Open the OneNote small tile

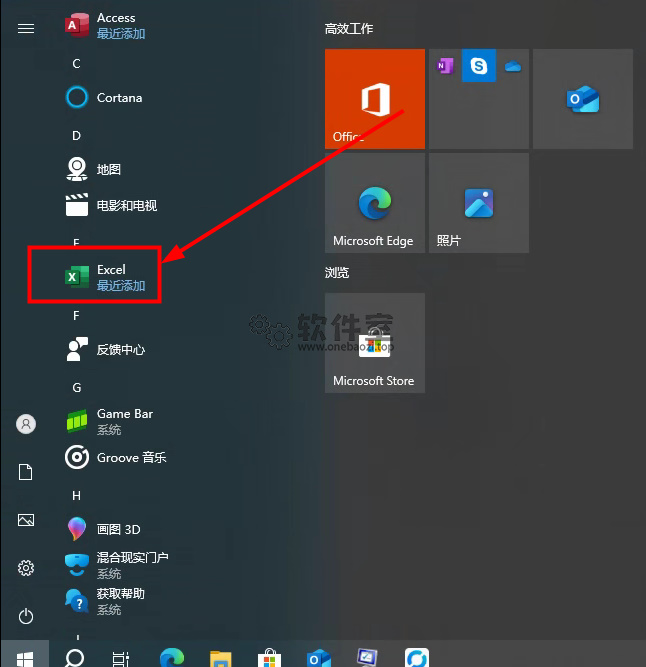point(445,66)
